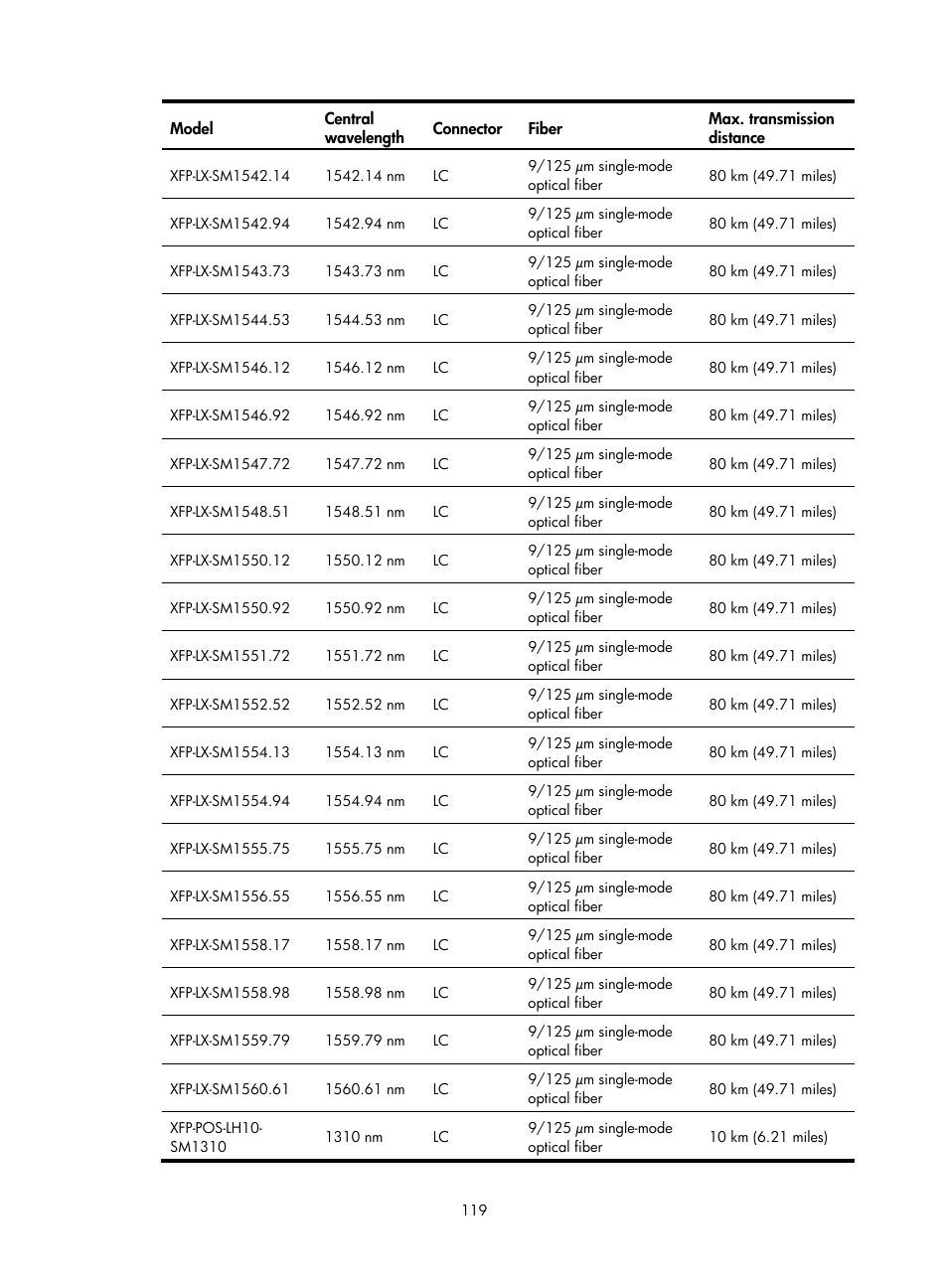Select model XFP-LX-SM1543.73 in the table
948x1288 pixels.
(230, 271)
